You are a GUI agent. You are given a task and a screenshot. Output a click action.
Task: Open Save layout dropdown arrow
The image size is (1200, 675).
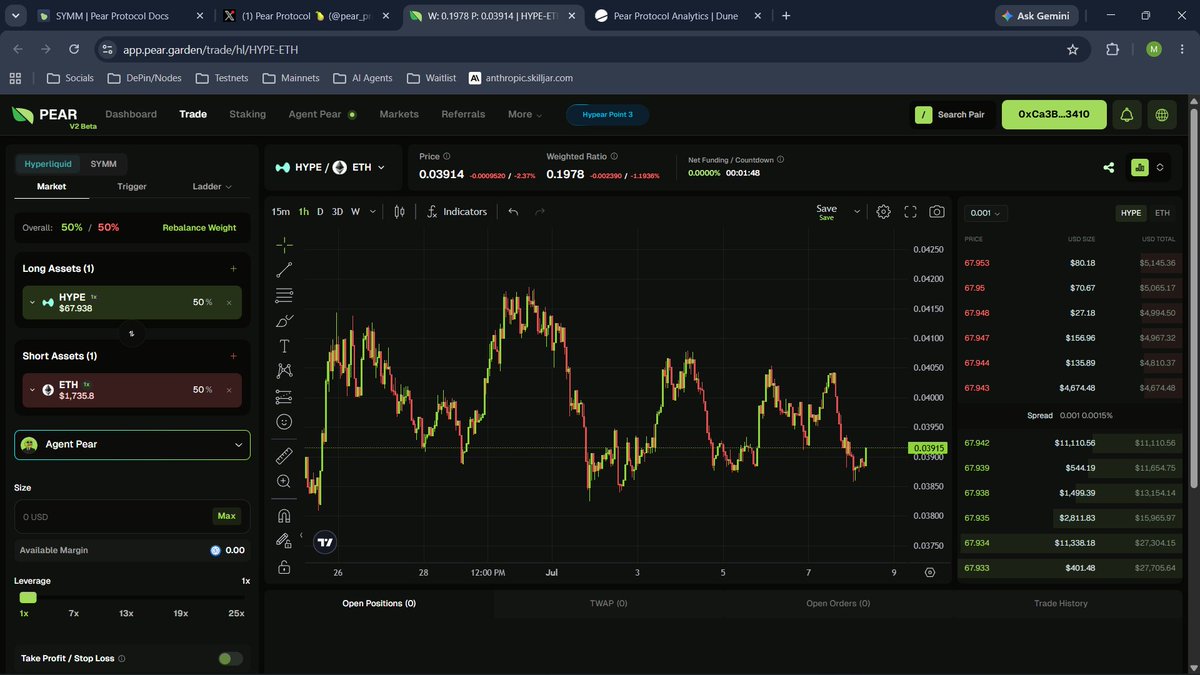[855, 210]
